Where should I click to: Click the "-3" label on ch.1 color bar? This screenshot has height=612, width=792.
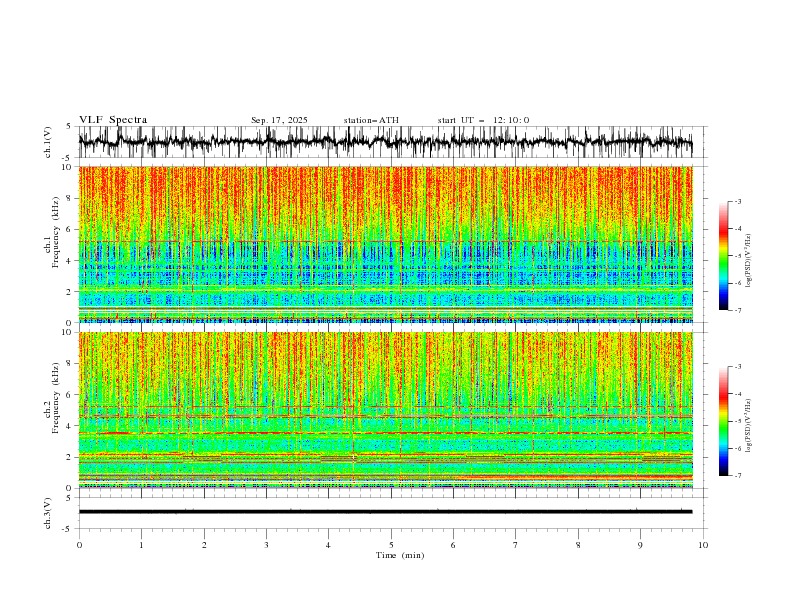tap(738, 201)
